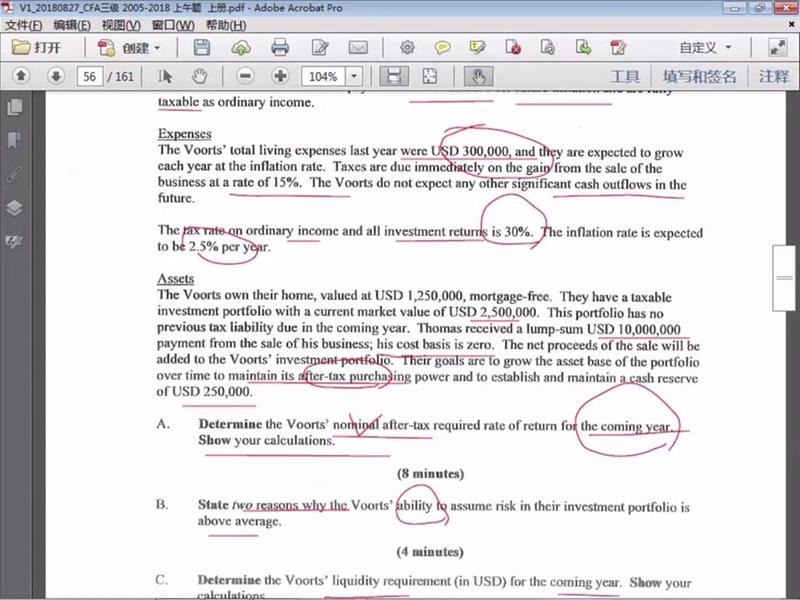Toggle the scrolling-mode fit width button
Viewport: 800px width, 600px height.
394,76
